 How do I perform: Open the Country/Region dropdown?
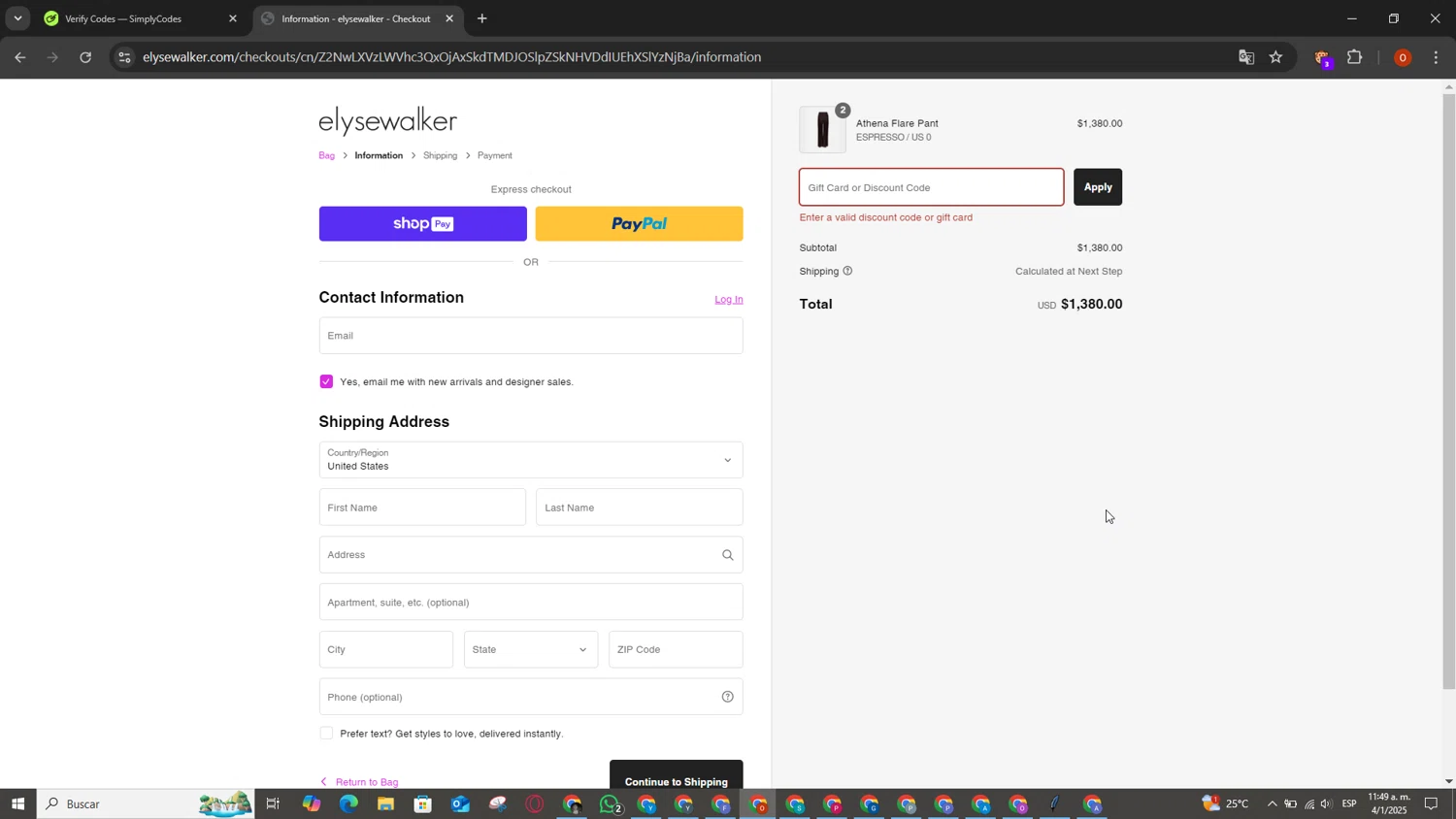[531, 460]
